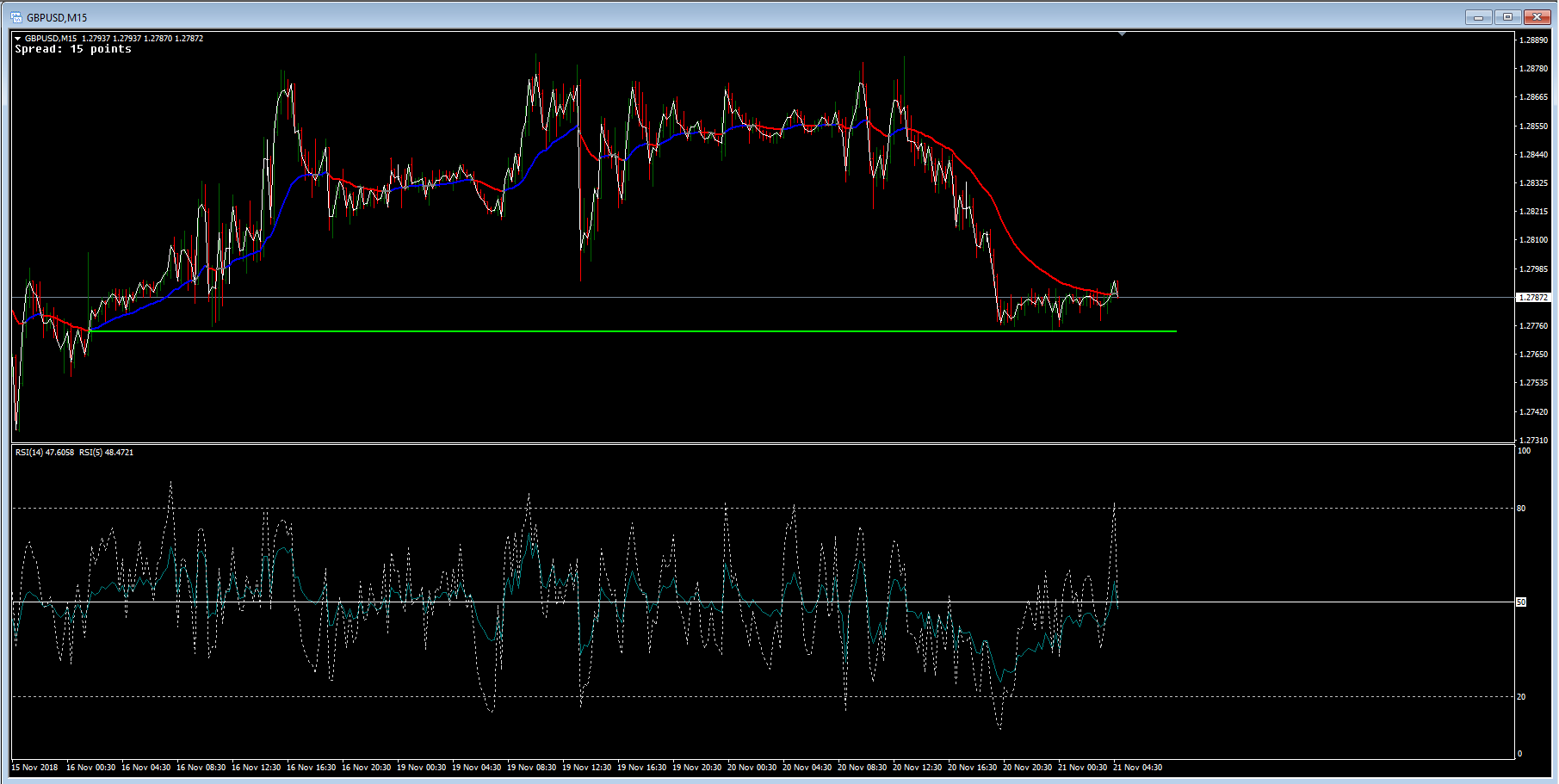Viewport: 1559px width, 784px height.
Task: Minimize the GBPUSD,M15 chart window
Action: [x=1479, y=17]
